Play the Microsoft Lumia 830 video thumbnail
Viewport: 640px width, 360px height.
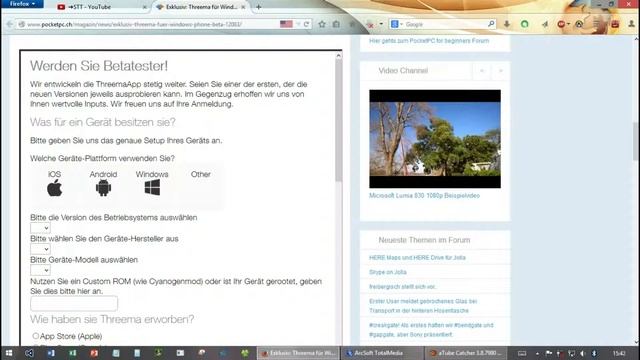435,139
